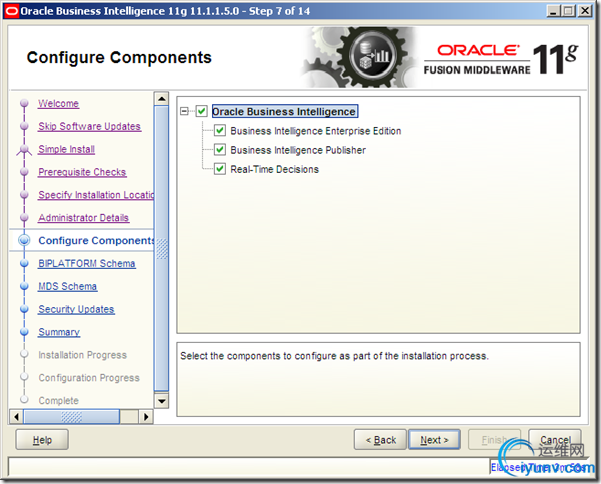Open the Skip Software Updates step
This screenshot has width=601, height=484.
[x=89, y=126]
